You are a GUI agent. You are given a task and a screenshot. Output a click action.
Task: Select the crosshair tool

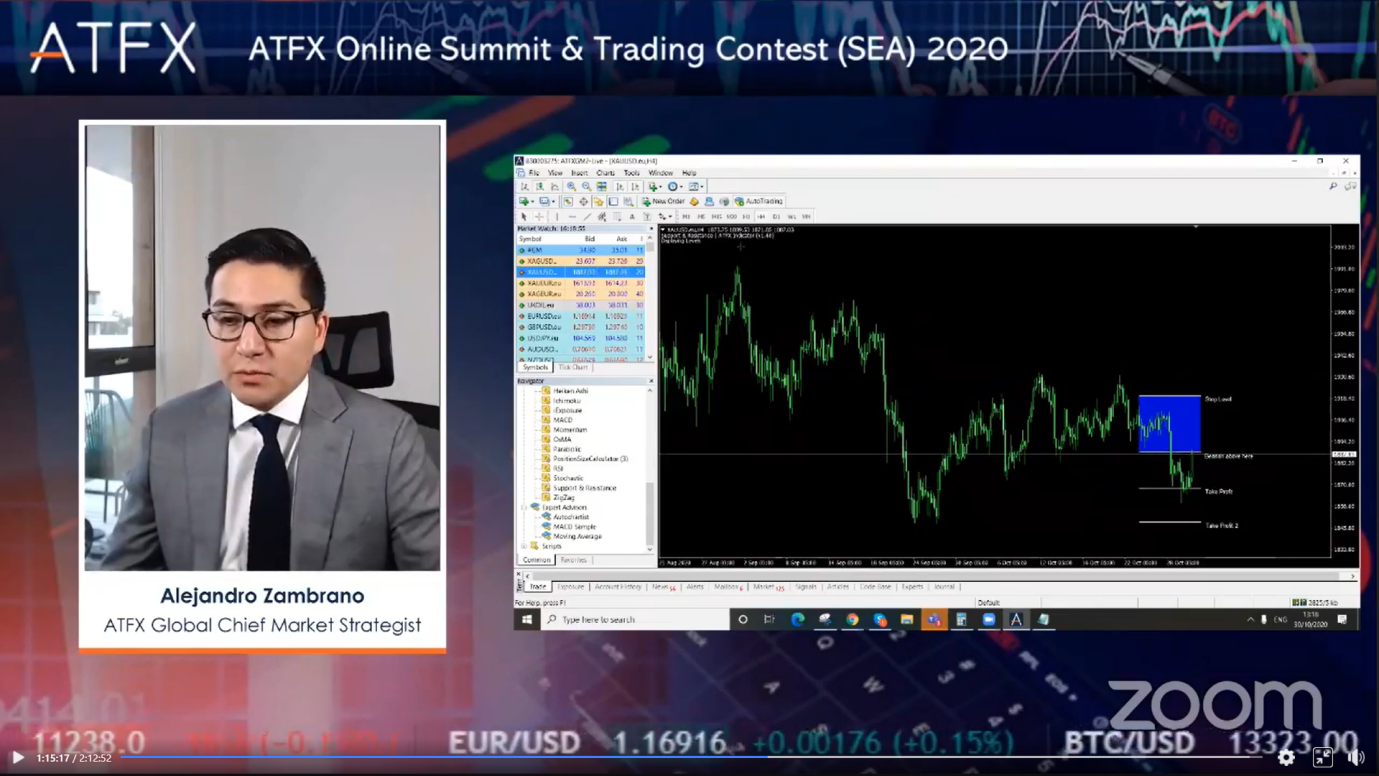[x=539, y=216]
